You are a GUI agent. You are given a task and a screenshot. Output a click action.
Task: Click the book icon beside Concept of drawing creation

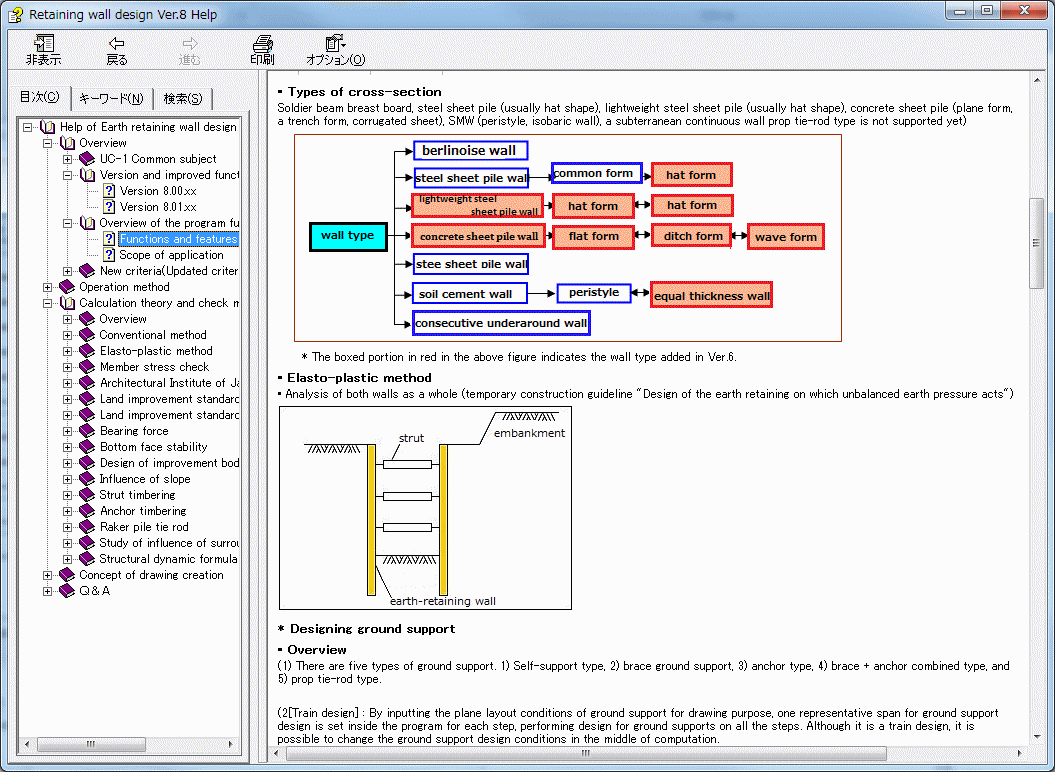[x=67, y=575]
